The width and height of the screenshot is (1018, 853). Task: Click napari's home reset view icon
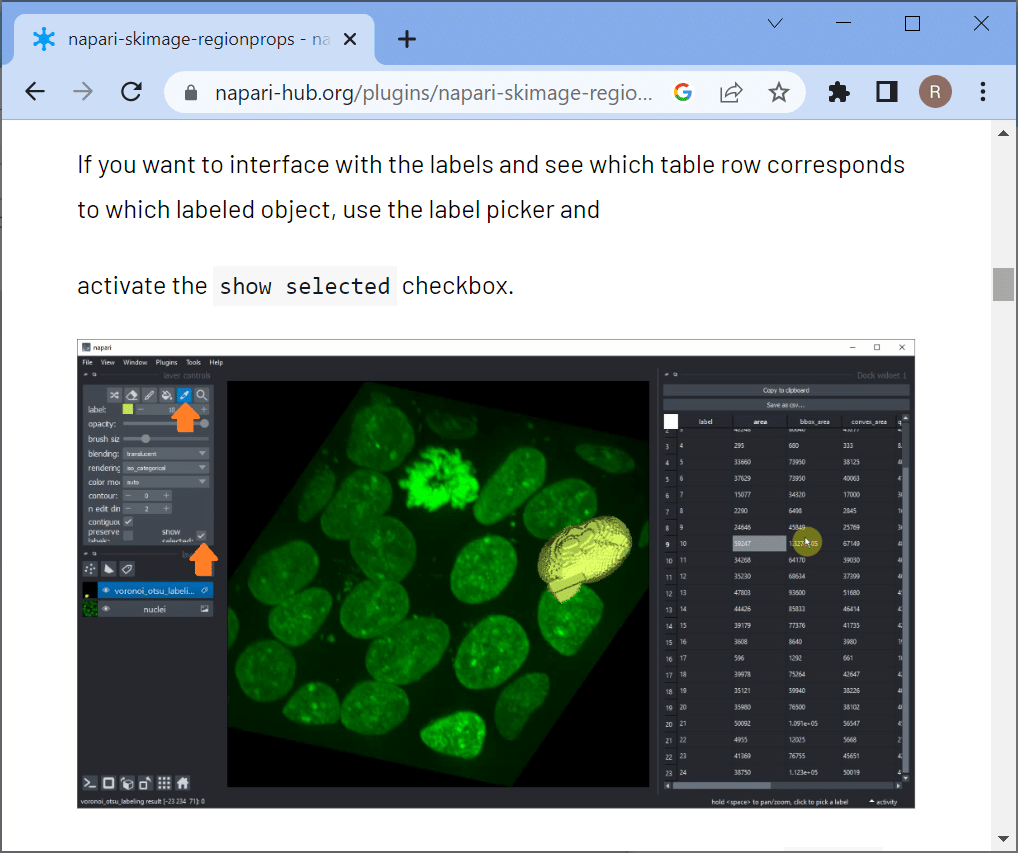[x=183, y=783]
